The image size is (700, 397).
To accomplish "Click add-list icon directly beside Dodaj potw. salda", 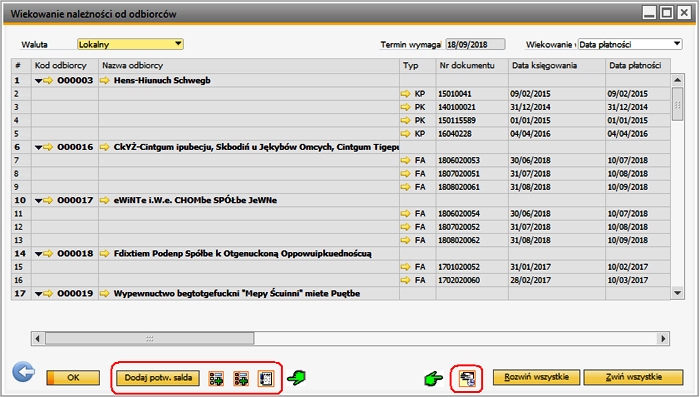I will point(216,378).
